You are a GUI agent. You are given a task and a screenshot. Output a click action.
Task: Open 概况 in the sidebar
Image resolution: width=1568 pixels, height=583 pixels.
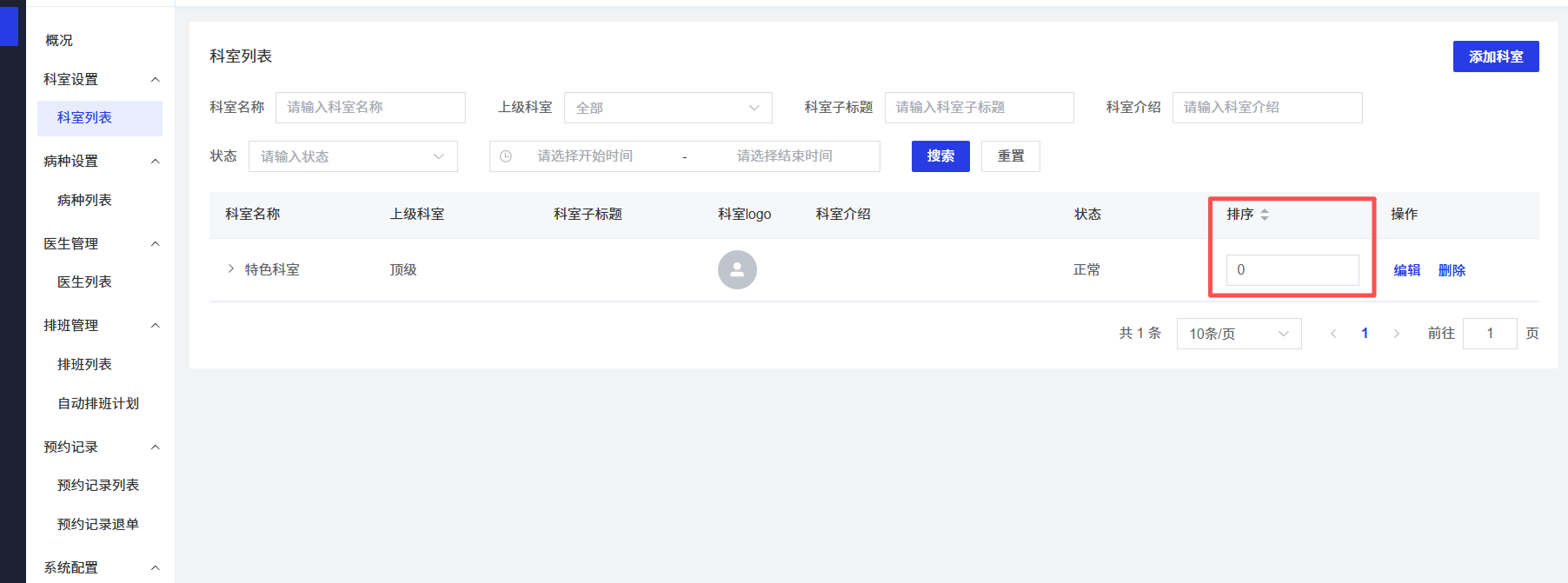pos(59,41)
